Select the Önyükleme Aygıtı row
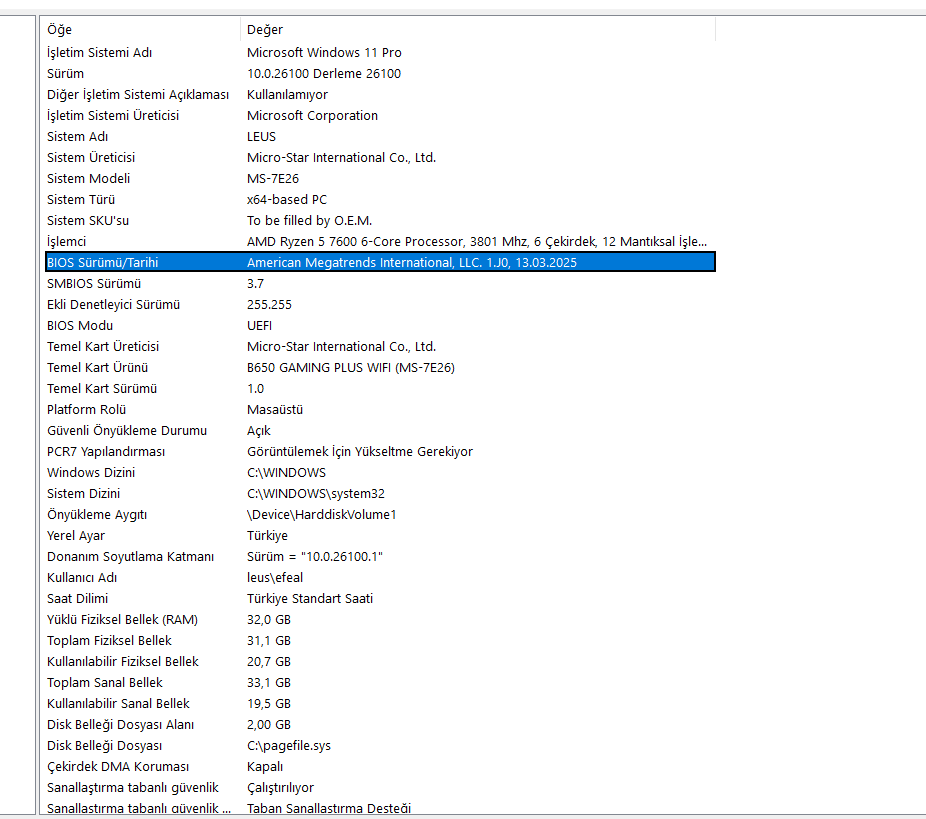926x819 pixels. tap(380, 514)
